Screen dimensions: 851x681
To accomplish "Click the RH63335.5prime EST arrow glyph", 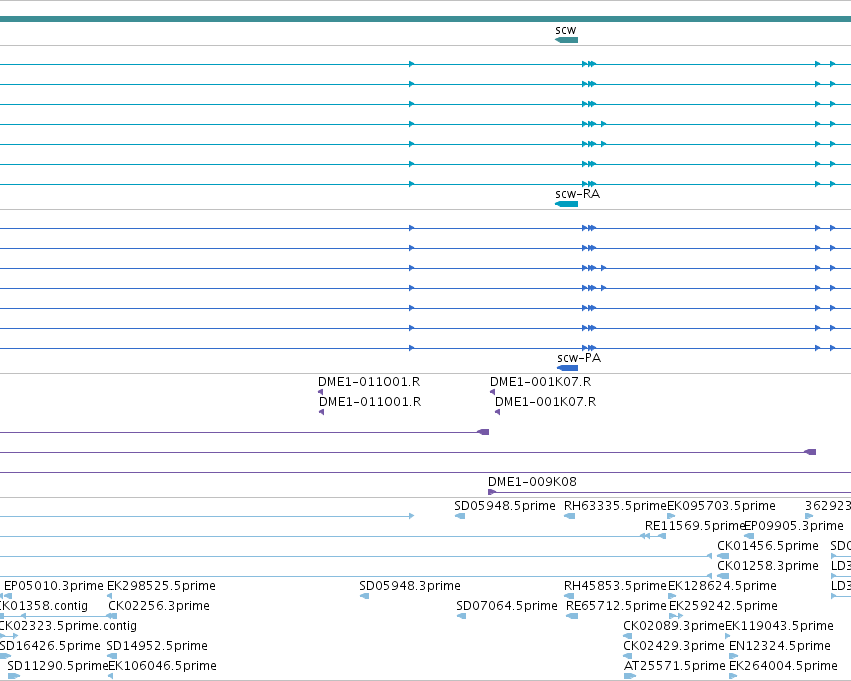I will pyautogui.click(x=569, y=516).
